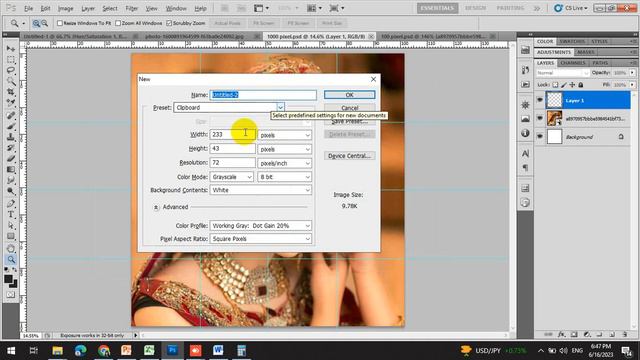Click the background color swatch
The width and height of the screenshot is (640, 360).
[x=13, y=284]
